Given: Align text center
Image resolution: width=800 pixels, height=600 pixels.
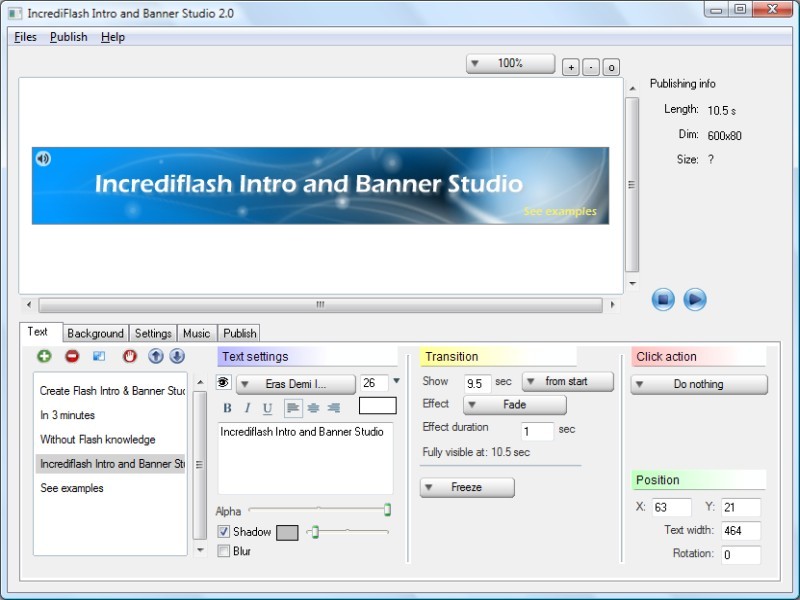Looking at the screenshot, I should coord(313,408).
